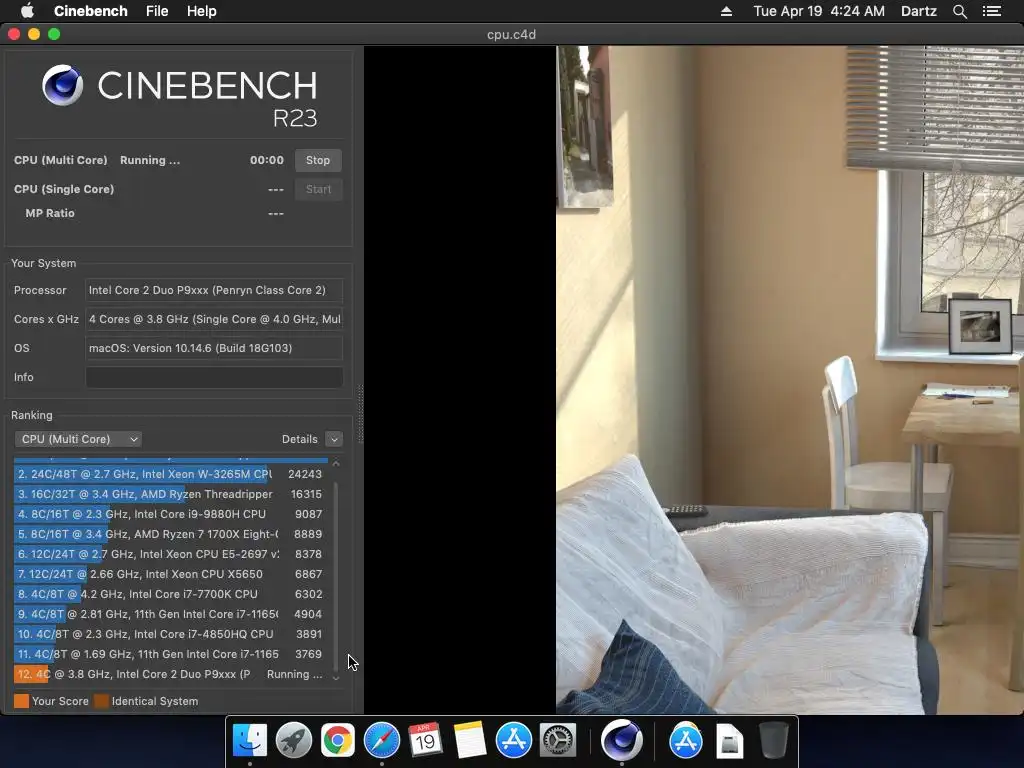The width and height of the screenshot is (1024, 768).
Task: Click the eject icon in menu bar
Action: point(726,11)
